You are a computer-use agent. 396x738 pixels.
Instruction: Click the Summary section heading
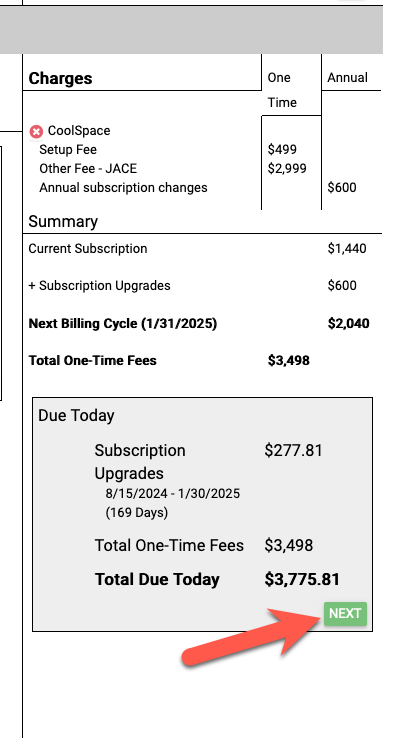pos(63,221)
